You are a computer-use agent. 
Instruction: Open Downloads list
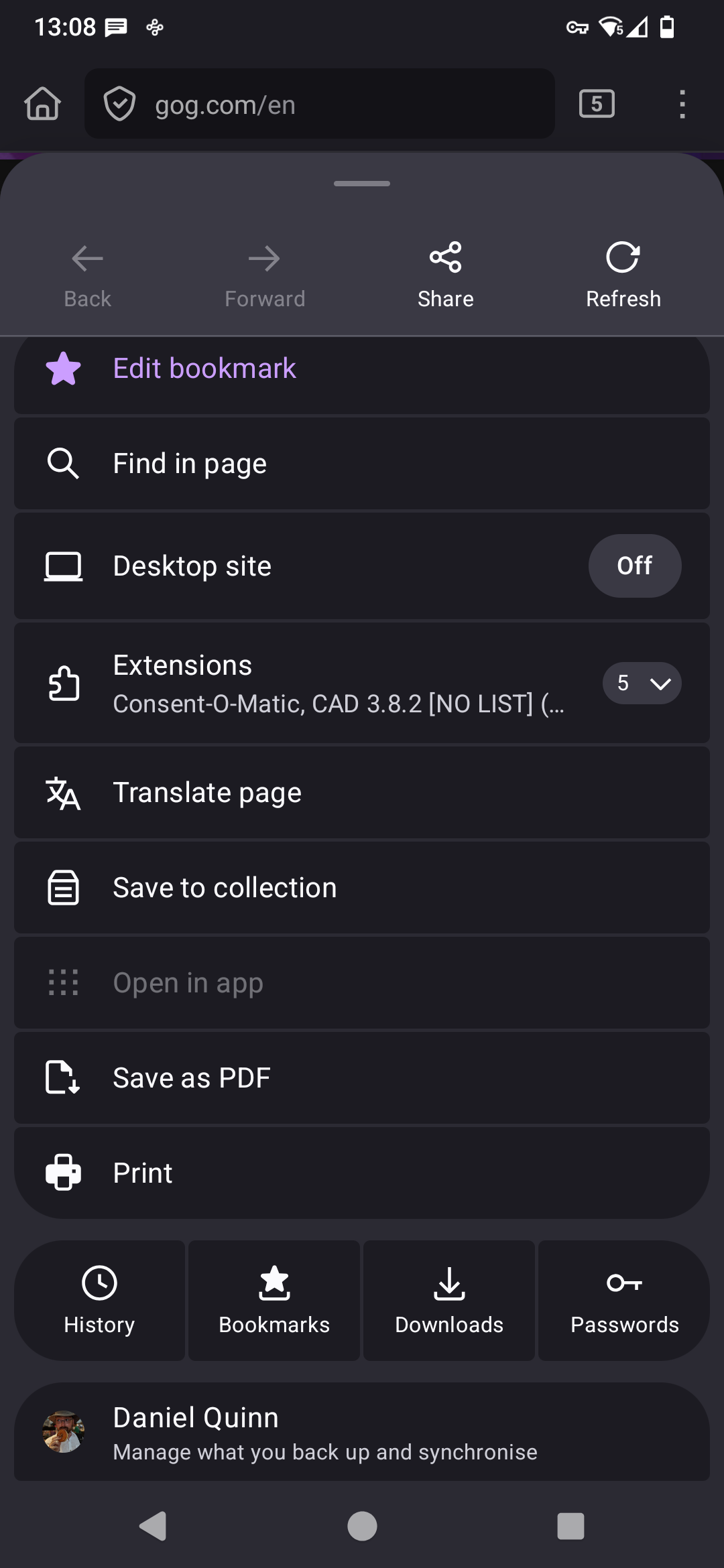click(x=449, y=1300)
